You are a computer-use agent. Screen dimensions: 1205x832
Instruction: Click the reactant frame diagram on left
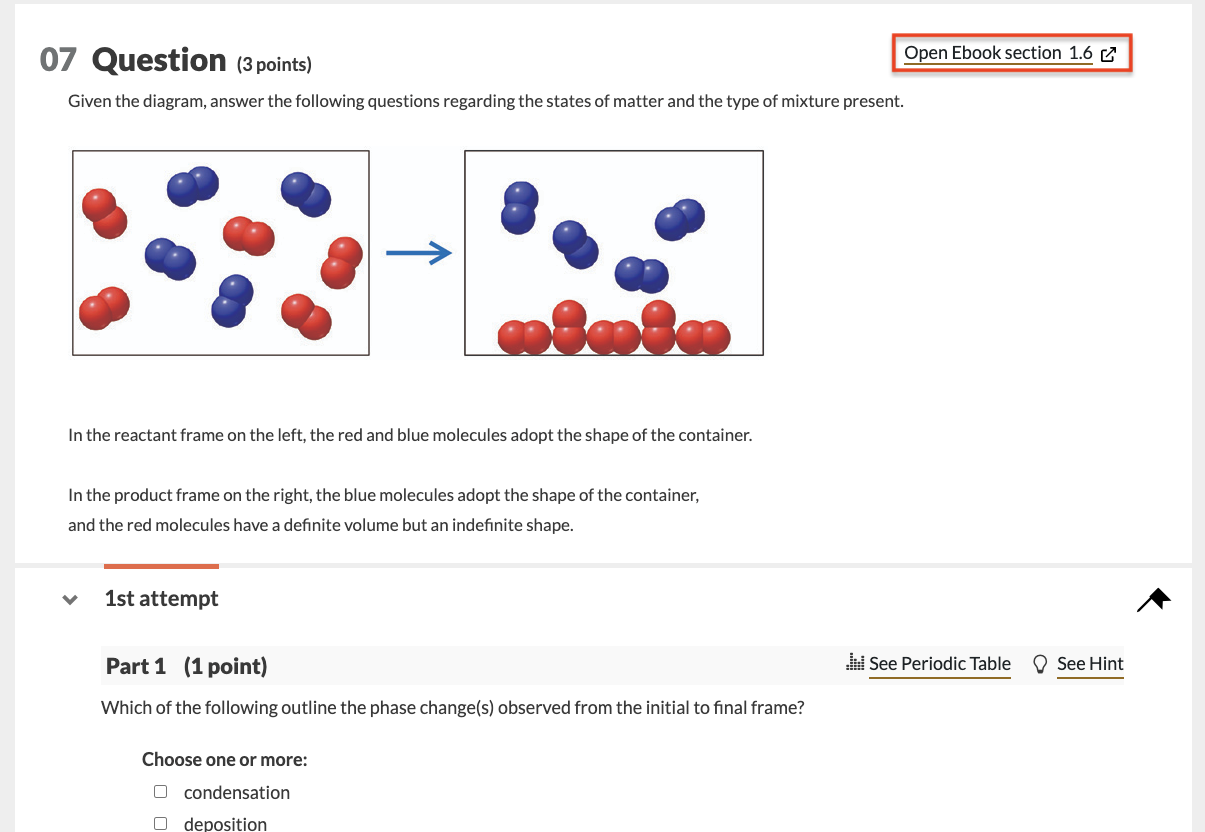click(220, 252)
